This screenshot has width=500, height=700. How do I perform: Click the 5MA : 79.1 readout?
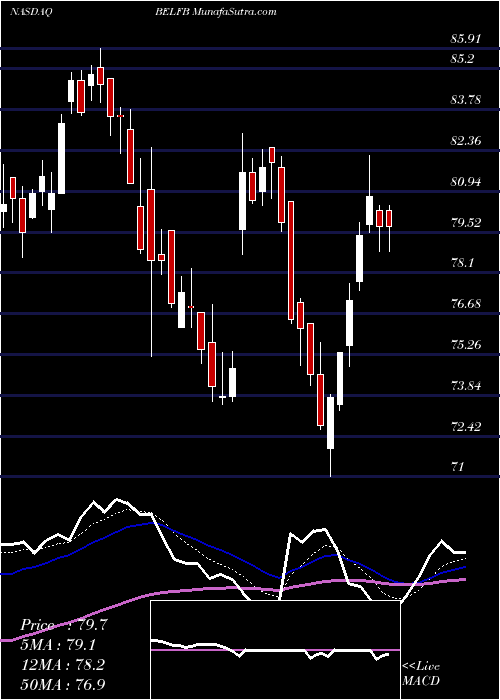tap(59, 645)
